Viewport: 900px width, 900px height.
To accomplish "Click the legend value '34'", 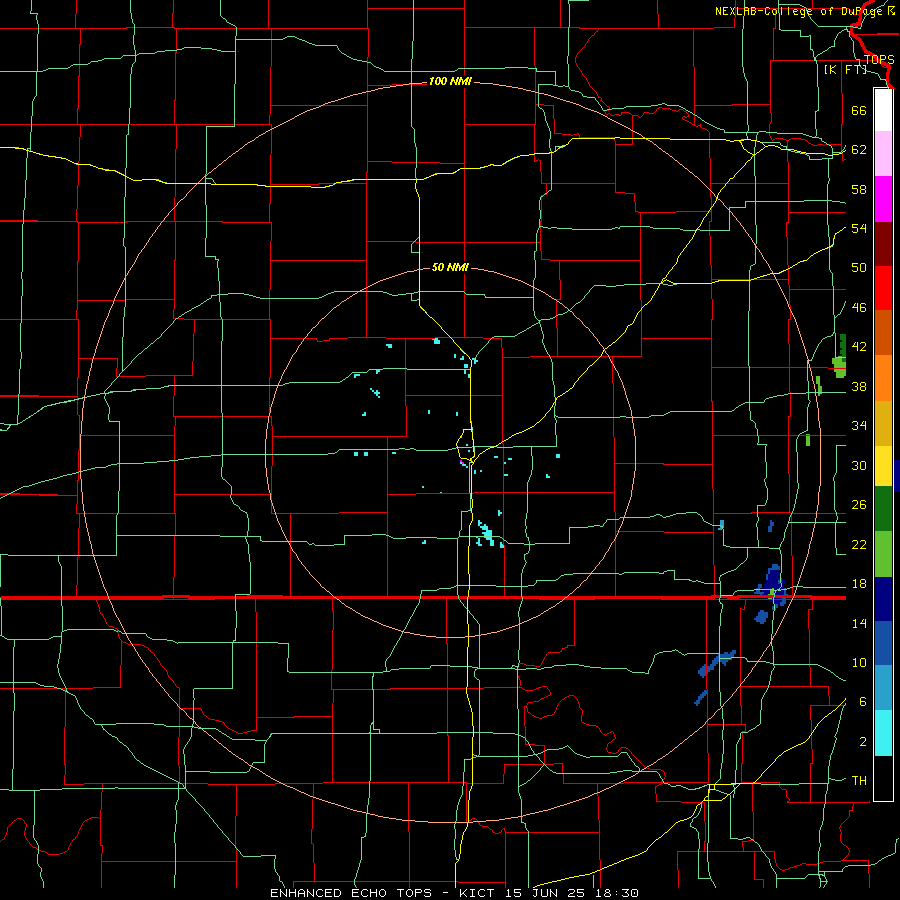I will pyautogui.click(x=859, y=426).
